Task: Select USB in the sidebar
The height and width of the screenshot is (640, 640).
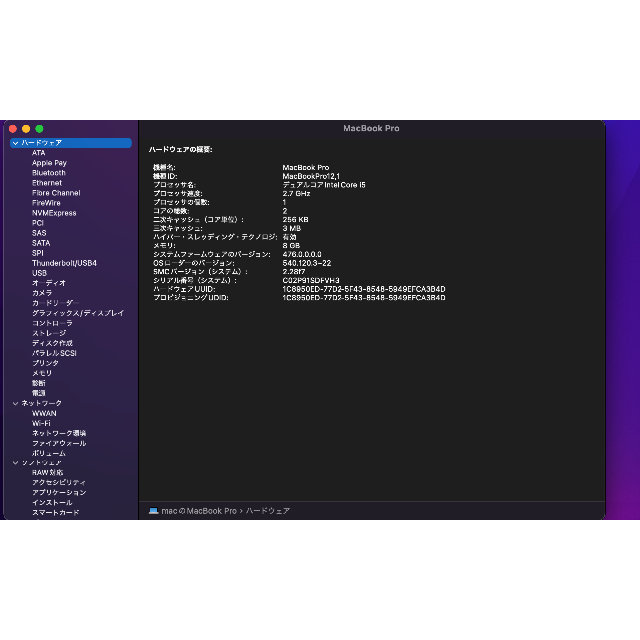Action: pos(39,273)
